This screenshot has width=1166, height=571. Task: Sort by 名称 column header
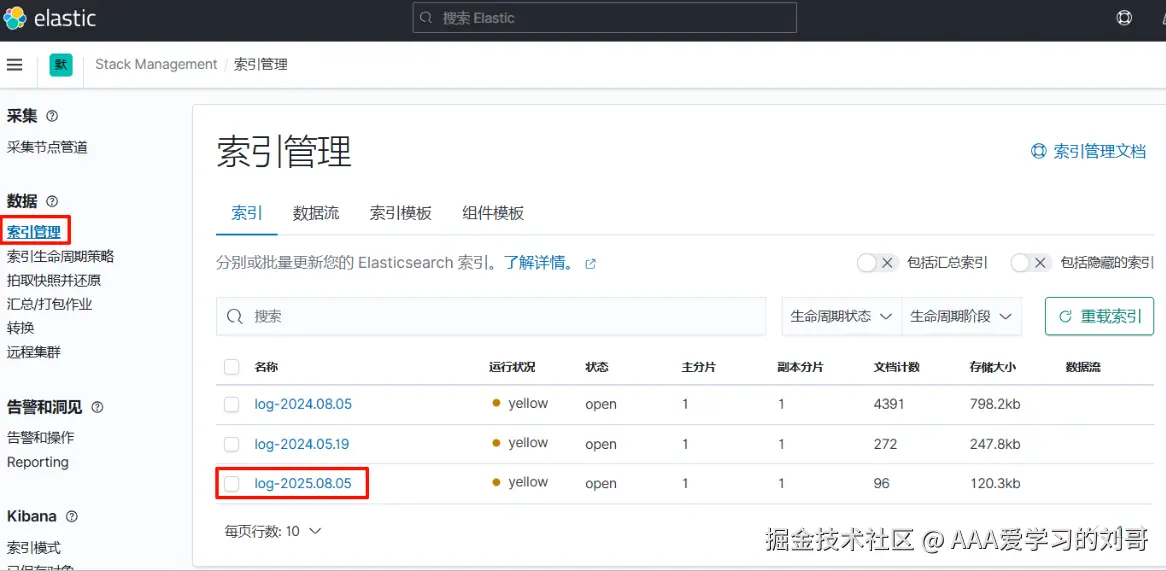266,367
